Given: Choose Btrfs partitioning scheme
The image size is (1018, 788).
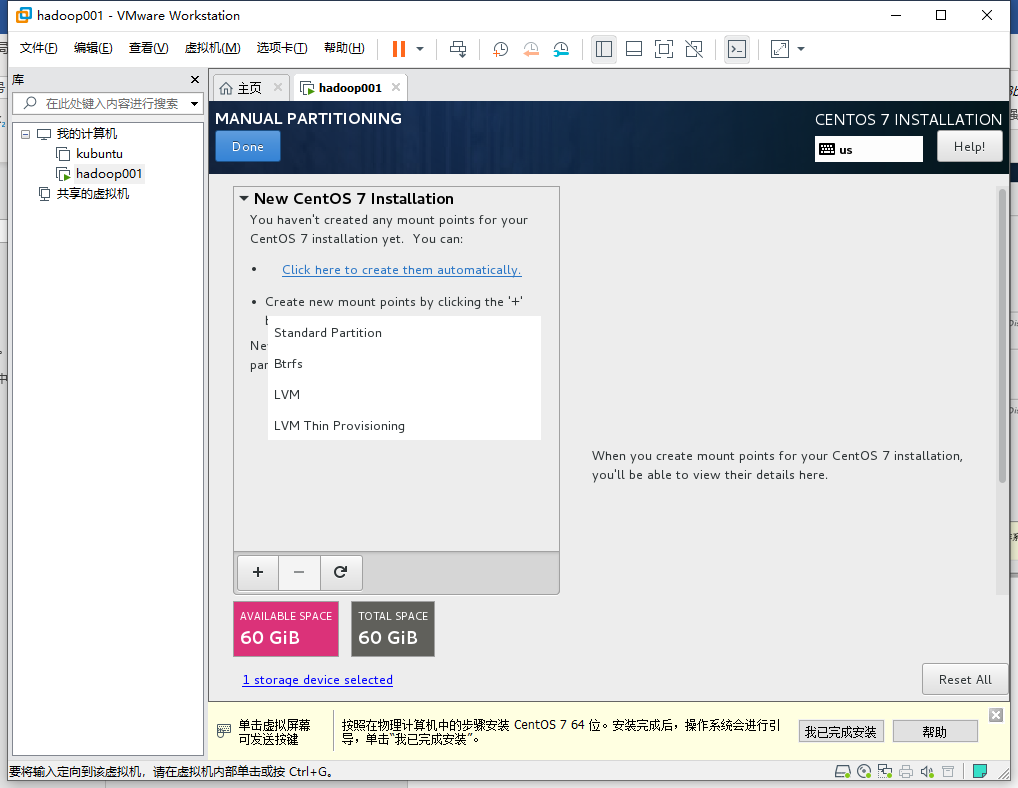Looking at the screenshot, I should tap(404, 363).
